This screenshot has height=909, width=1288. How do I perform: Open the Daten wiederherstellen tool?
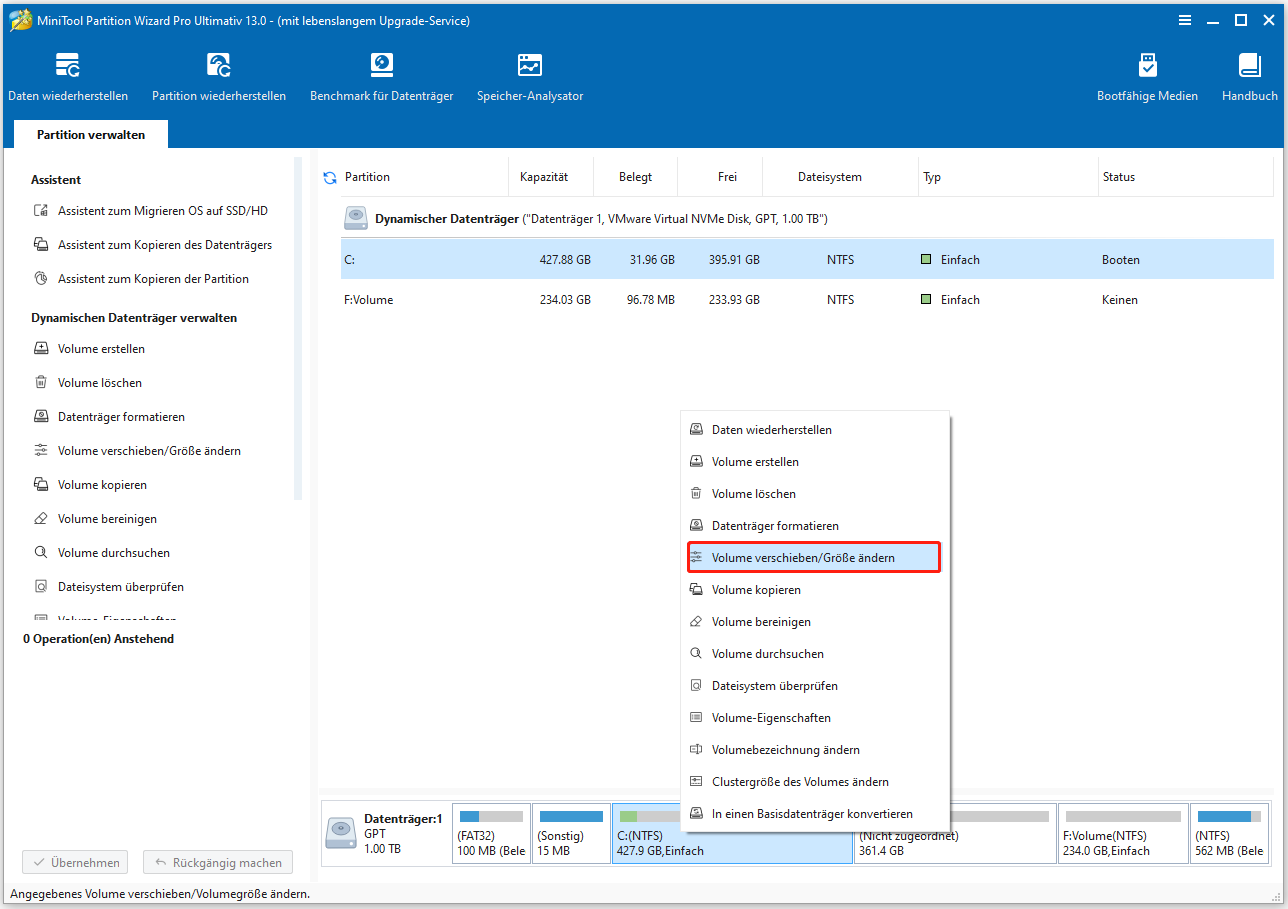(x=67, y=75)
